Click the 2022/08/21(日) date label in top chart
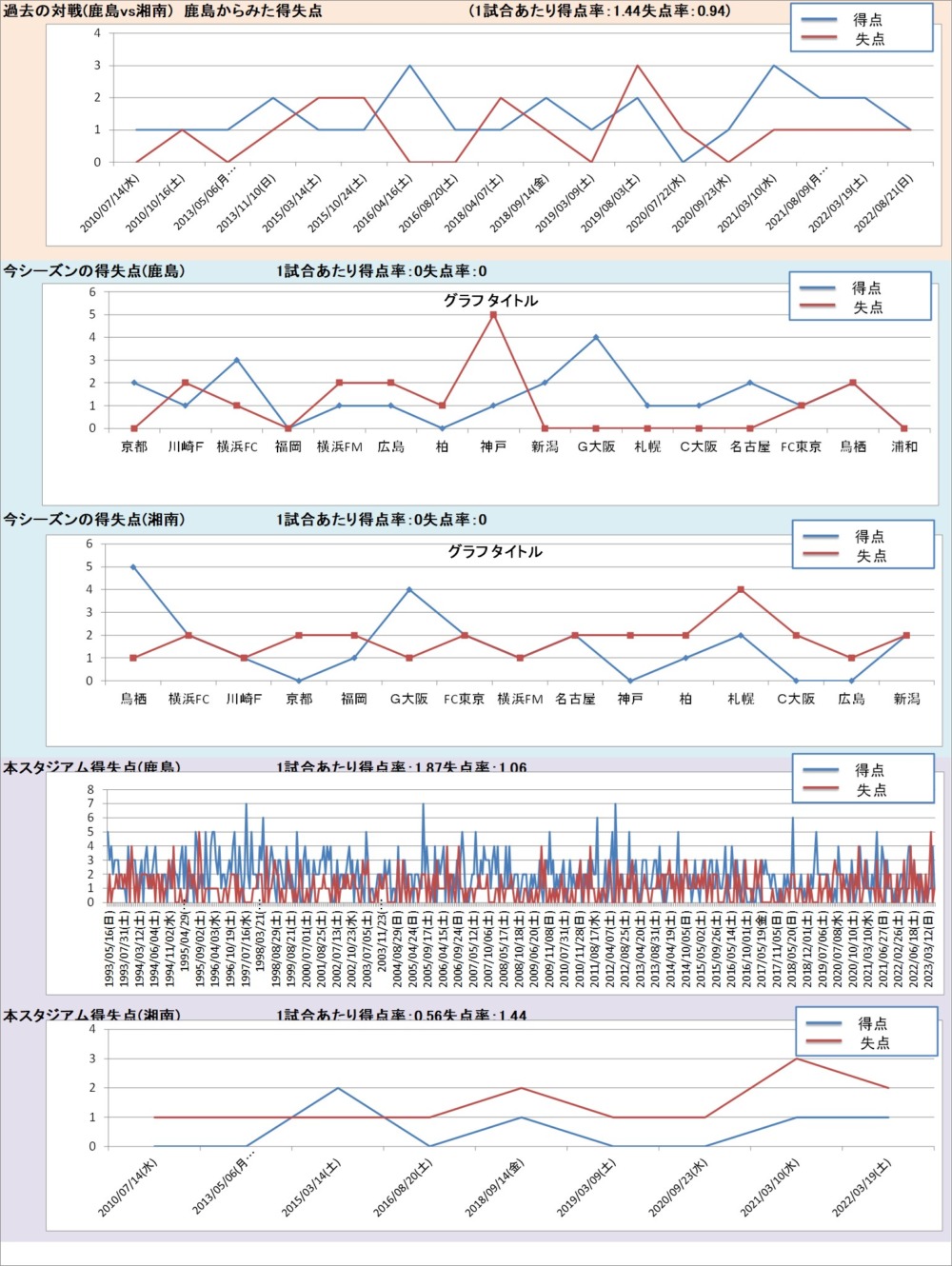The height and width of the screenshot is (1266, 952). tap(884, 203)
